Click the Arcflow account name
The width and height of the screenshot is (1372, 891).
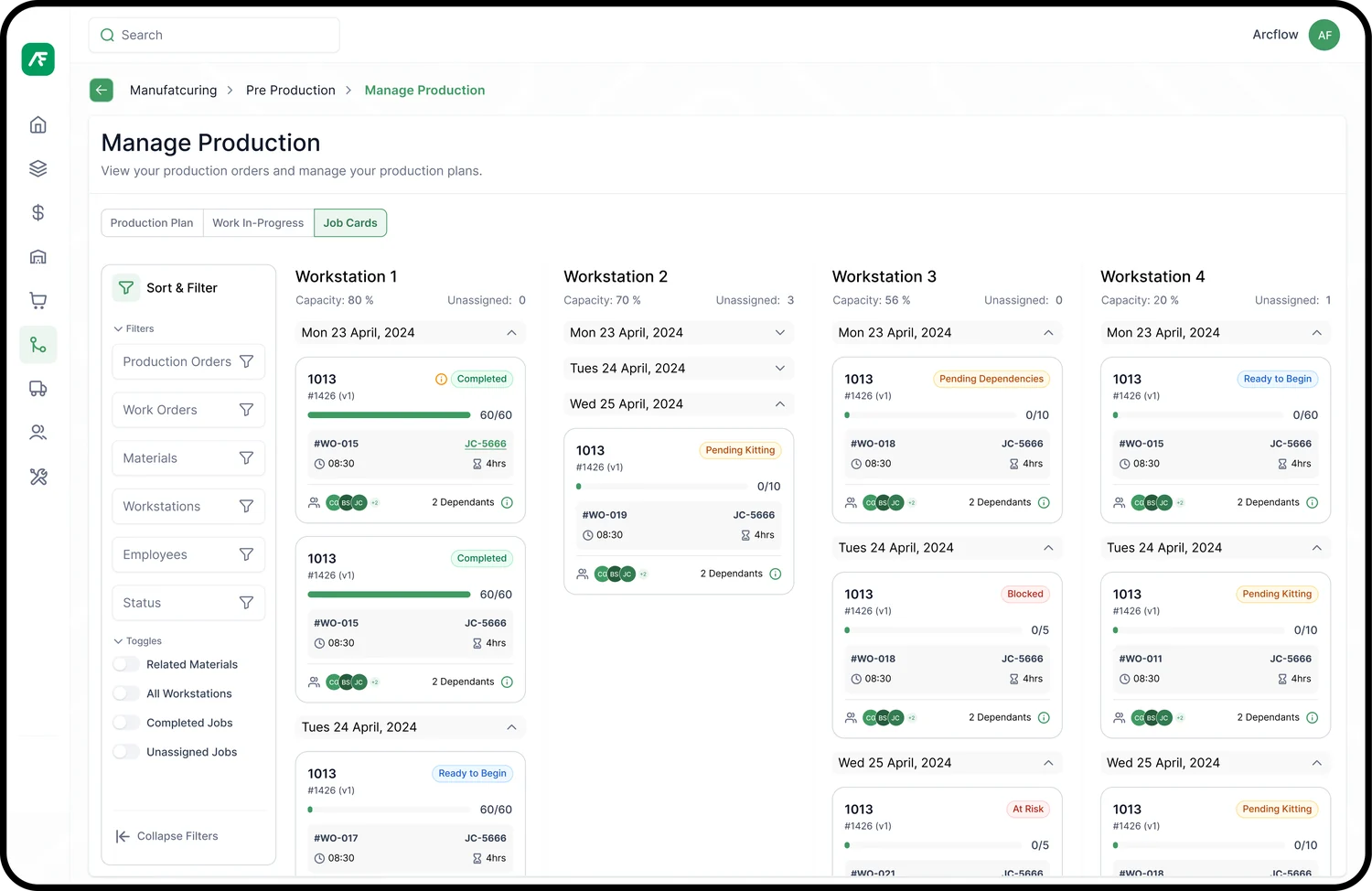[x=1275, y=35]
